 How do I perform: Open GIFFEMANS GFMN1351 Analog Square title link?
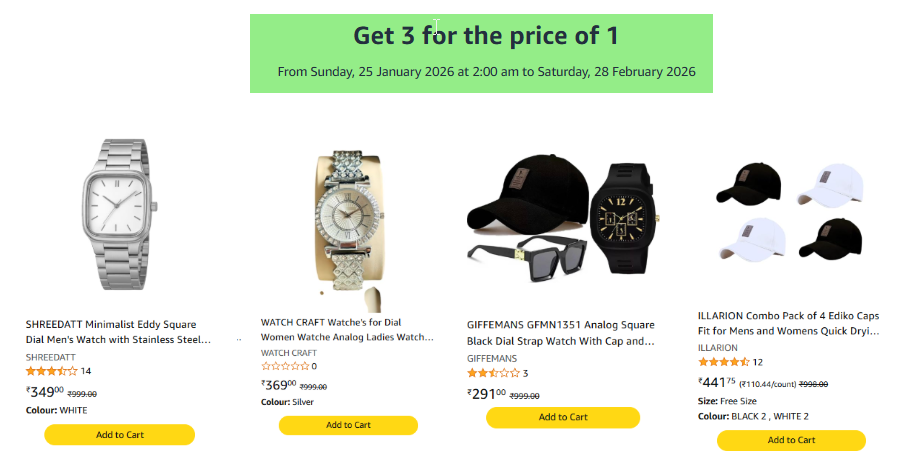(562, 333)
